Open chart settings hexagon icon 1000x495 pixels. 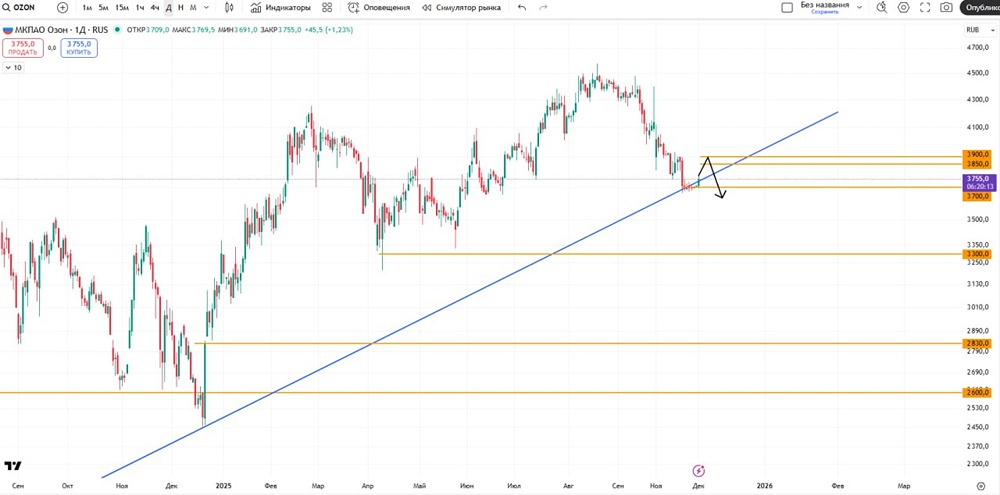904,8
